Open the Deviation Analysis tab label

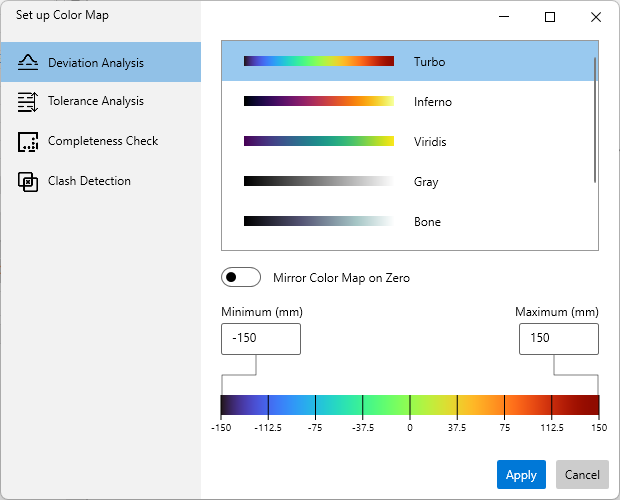point(96,63)
